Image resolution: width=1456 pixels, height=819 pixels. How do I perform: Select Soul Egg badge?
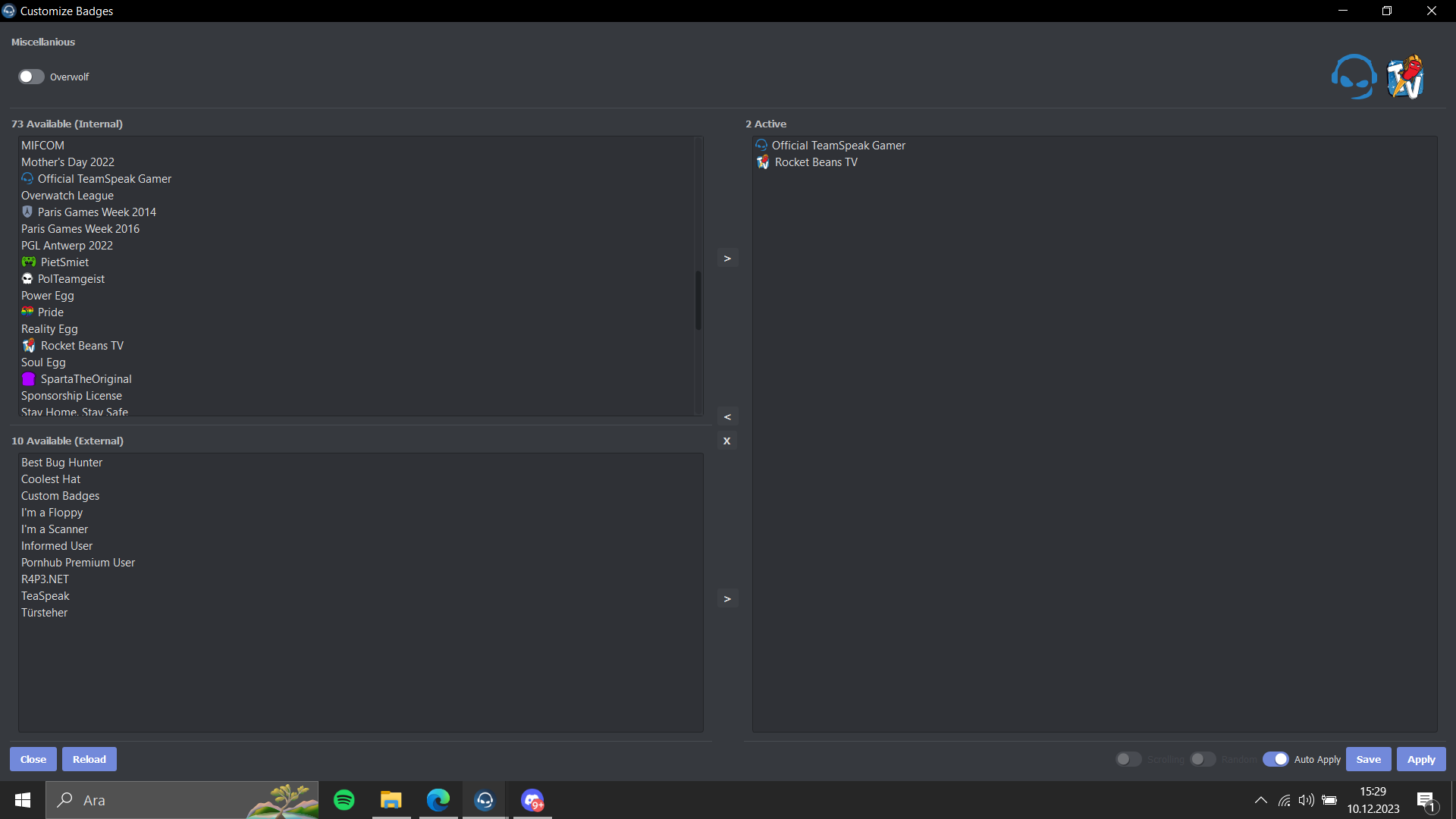[x=43, y=362]
